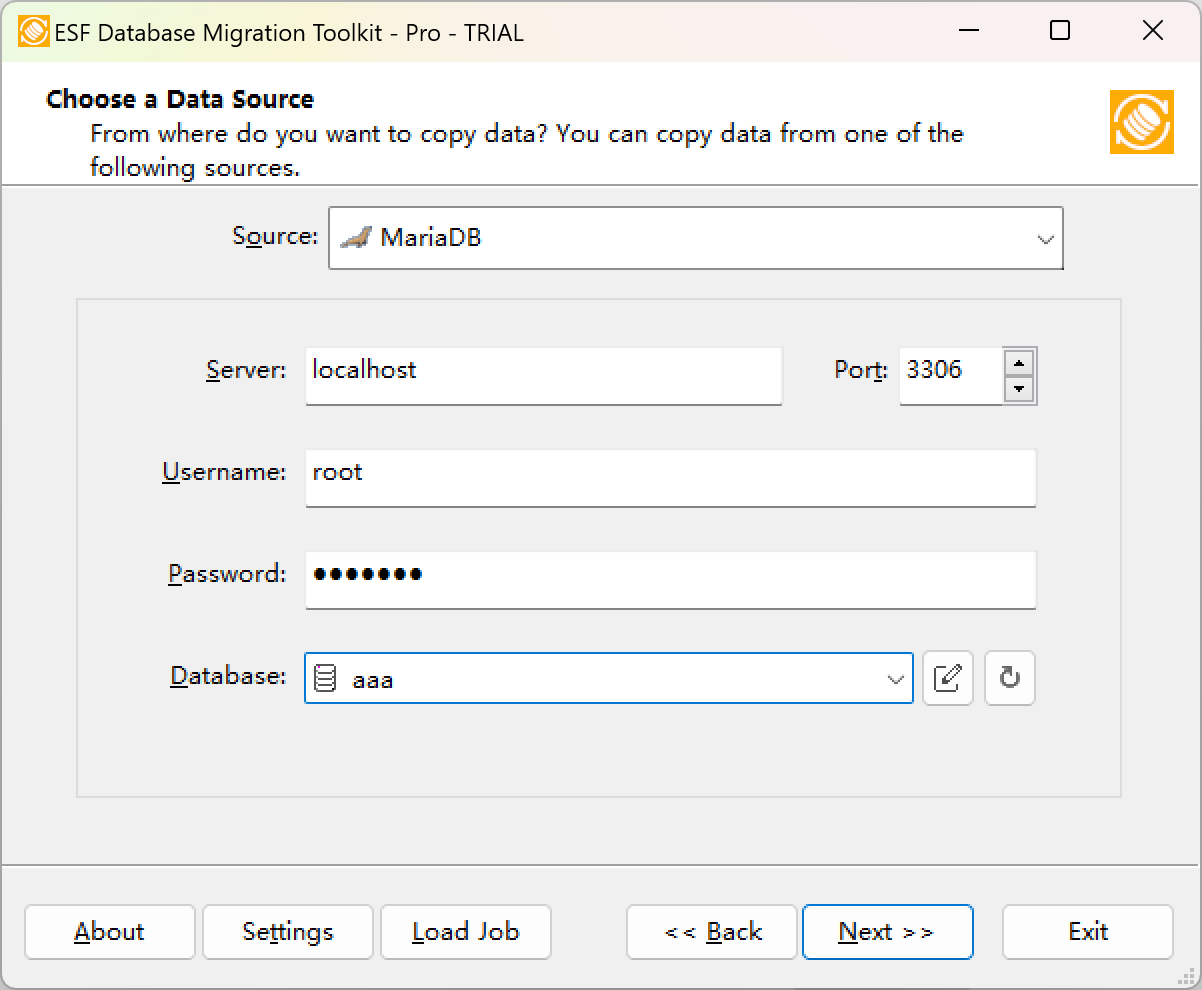Go back with the << Back button

click(712, 932)
